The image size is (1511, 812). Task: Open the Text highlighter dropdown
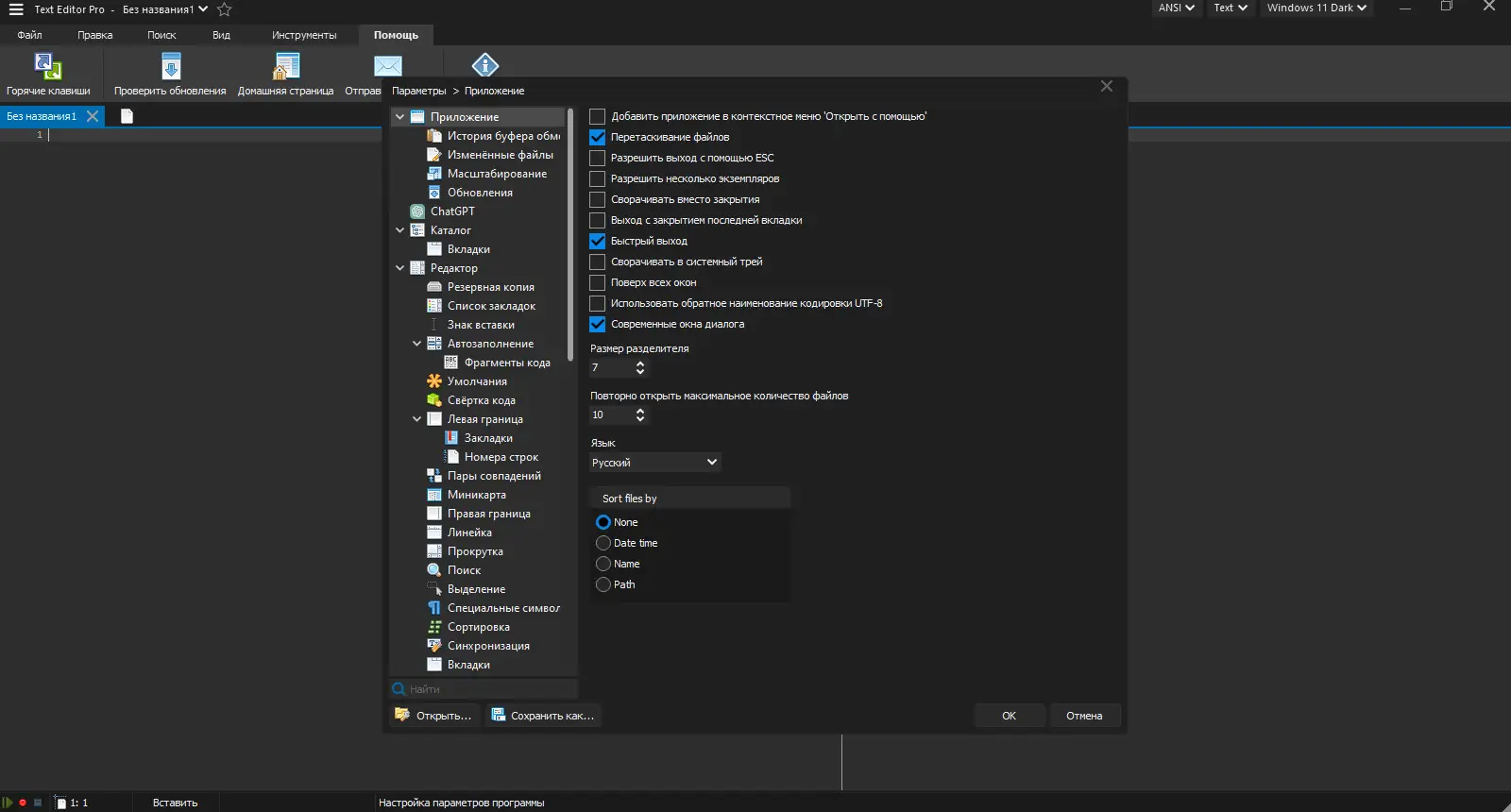pyautogui.click(x=1231, y=8)
